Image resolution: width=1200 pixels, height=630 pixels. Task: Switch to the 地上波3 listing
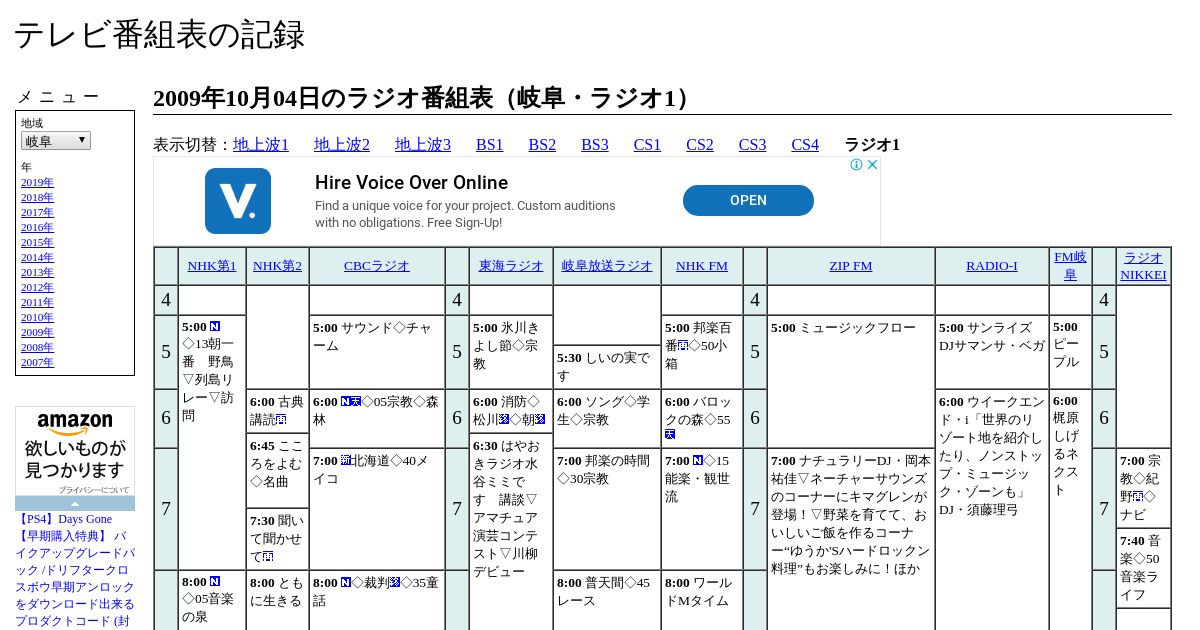[x=423, y=145]
